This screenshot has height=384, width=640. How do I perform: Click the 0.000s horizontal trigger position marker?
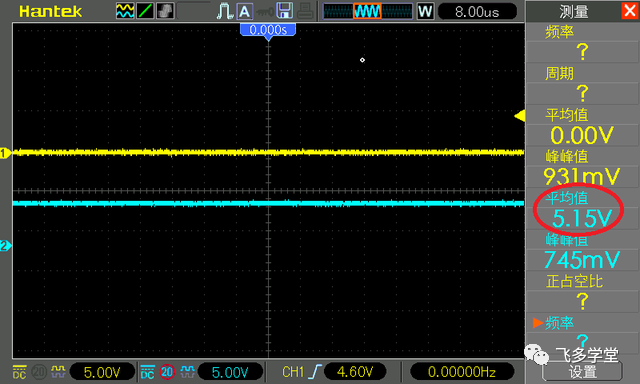(268, 31)
